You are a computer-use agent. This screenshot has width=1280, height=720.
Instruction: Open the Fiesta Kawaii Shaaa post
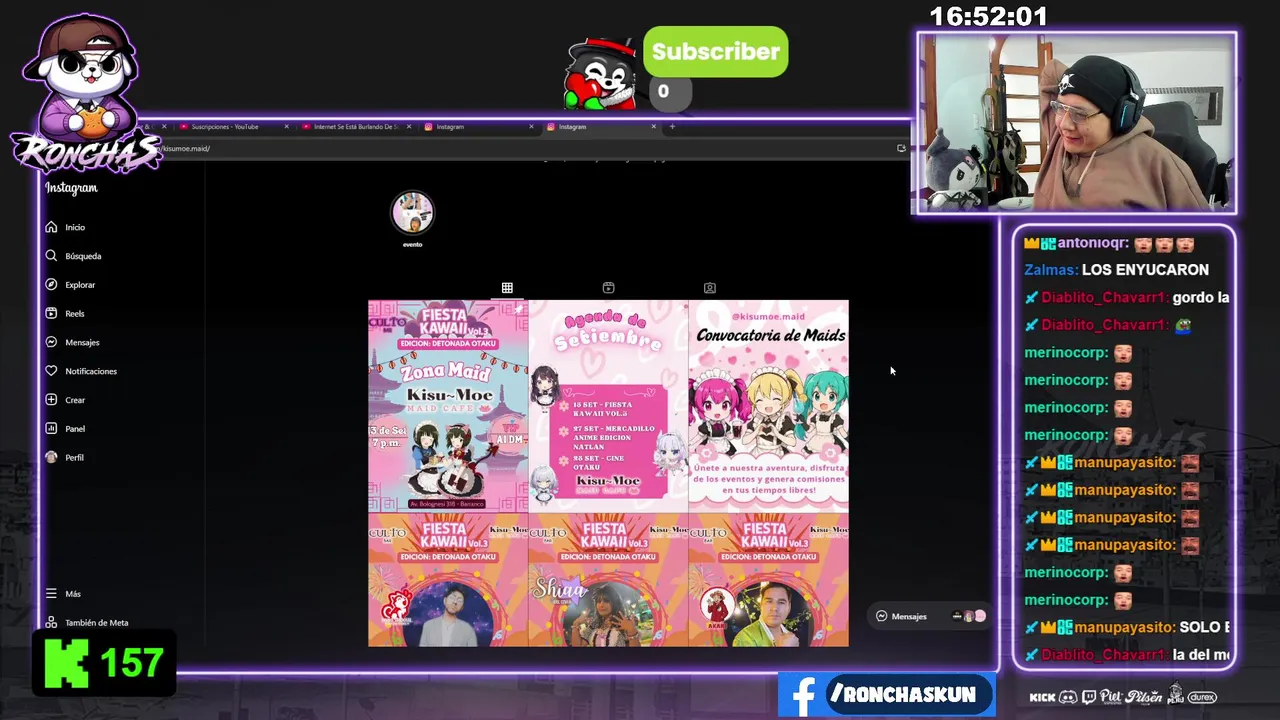[608, 580]
